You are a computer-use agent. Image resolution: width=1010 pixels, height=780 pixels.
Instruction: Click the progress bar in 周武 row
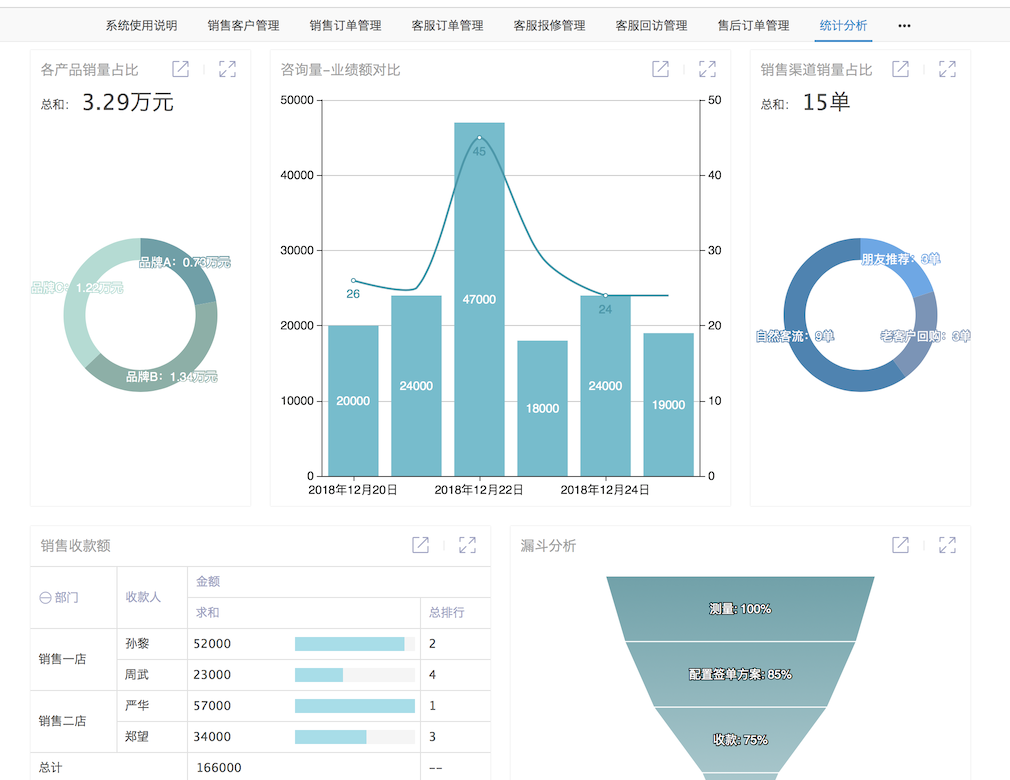point(355,674)
